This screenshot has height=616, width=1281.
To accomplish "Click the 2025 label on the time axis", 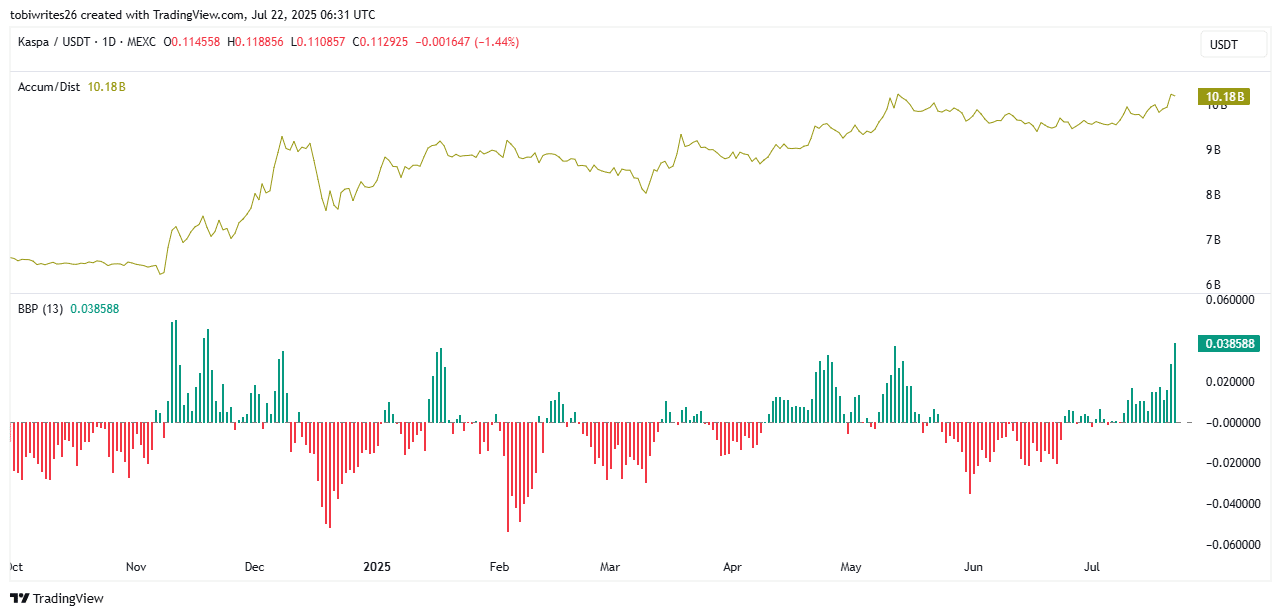I will click(377, 567).
